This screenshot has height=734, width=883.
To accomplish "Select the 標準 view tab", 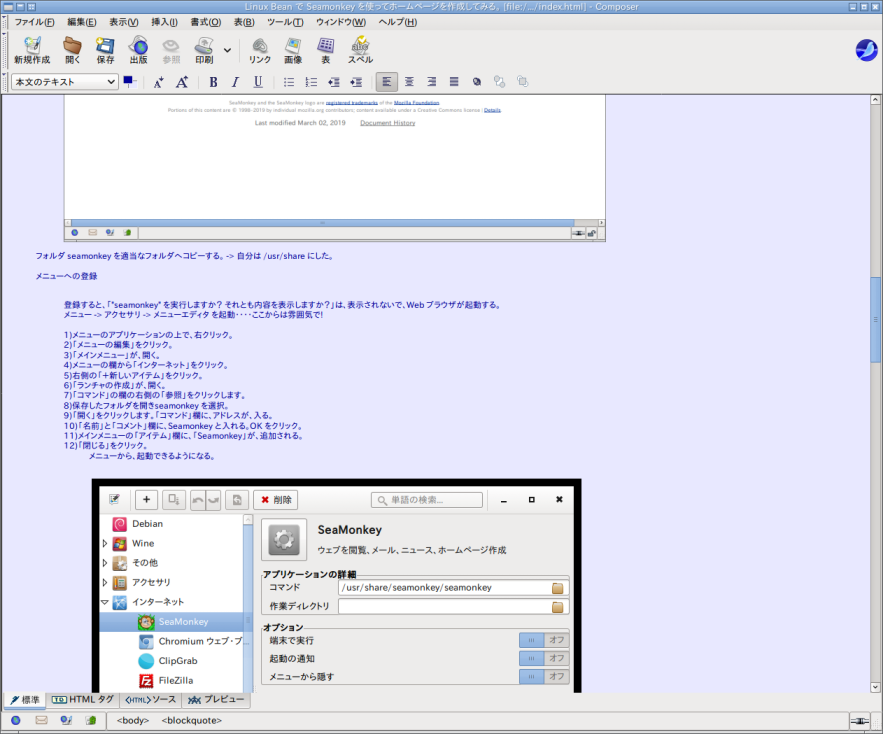I will point(25,700).
